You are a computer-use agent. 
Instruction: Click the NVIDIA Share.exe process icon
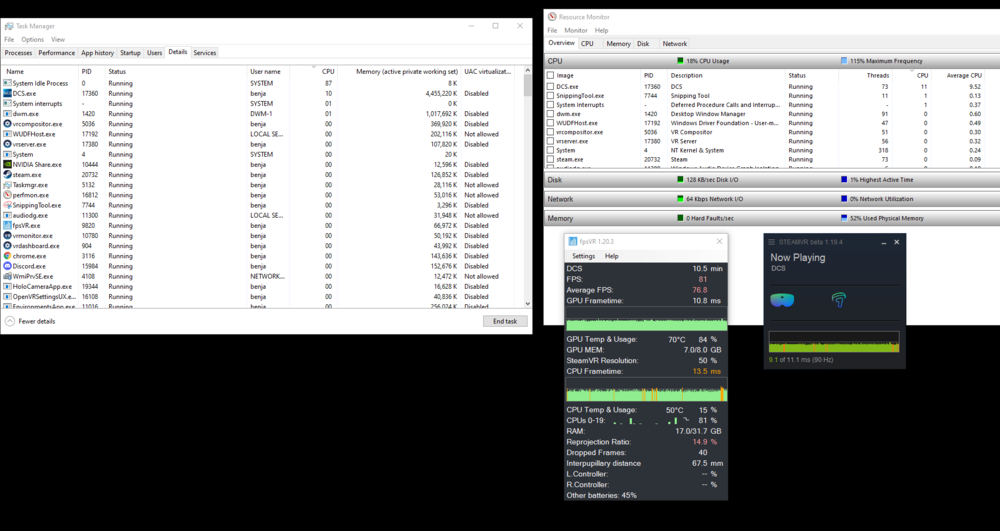[x=8, y=164]
